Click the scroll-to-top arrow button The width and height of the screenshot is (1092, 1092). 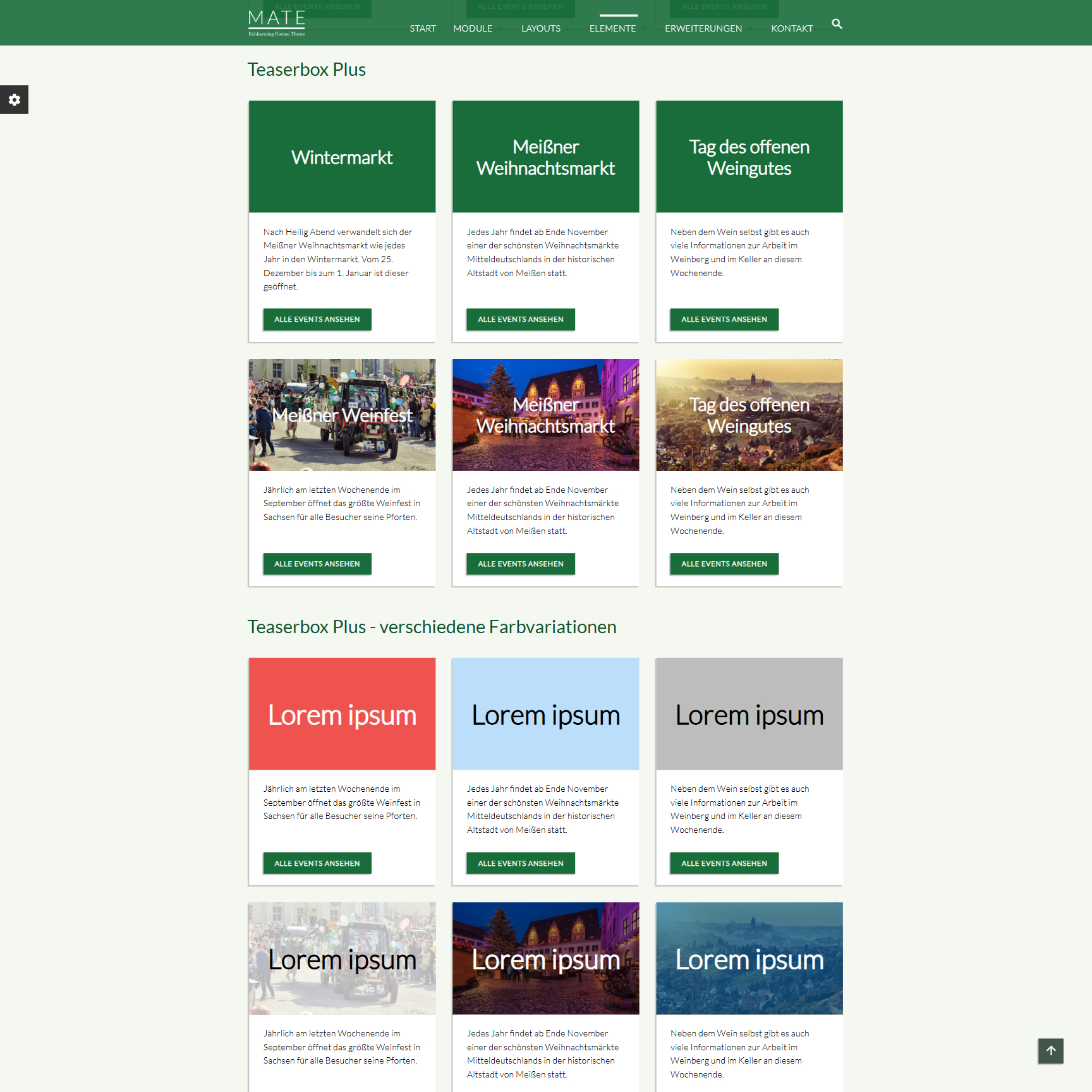coord(1050,1051)
